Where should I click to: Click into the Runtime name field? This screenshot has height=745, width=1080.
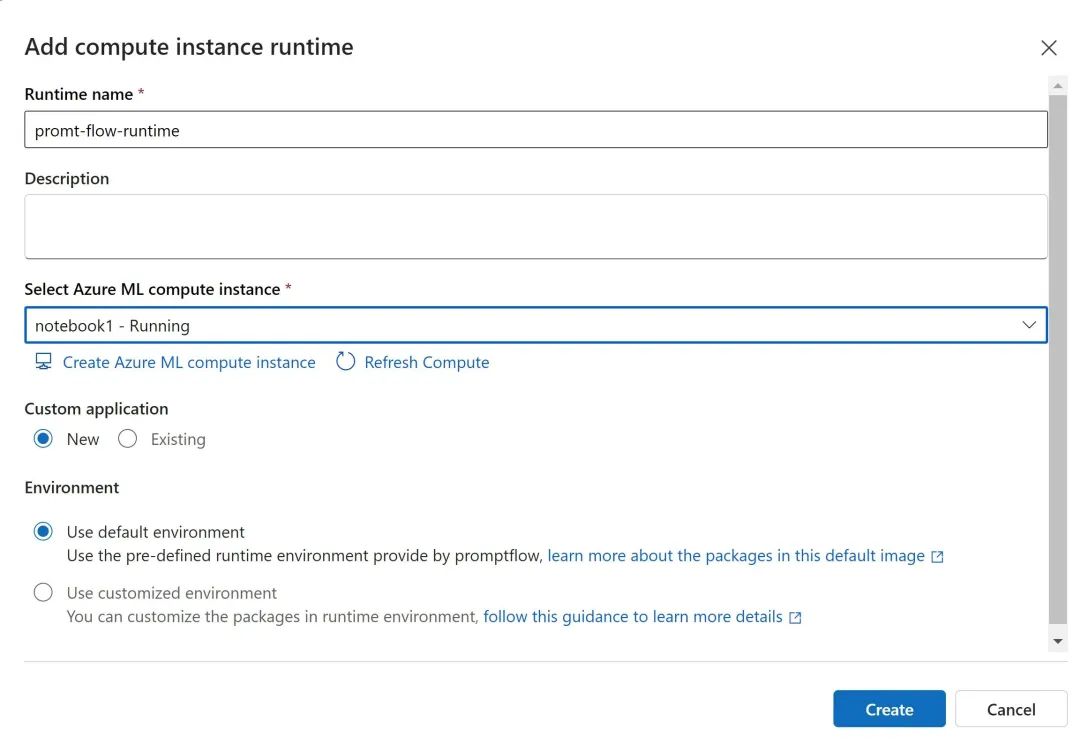point(535,130)
